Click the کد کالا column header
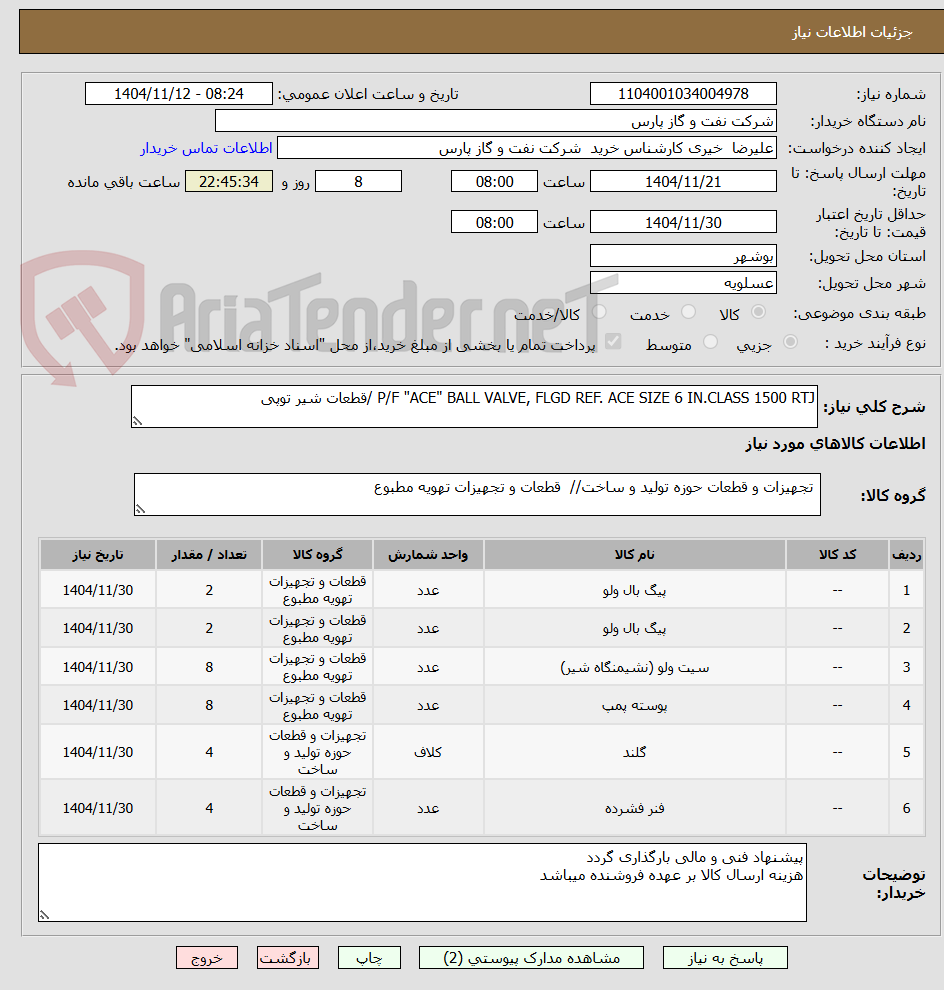 tap(837, 554)
